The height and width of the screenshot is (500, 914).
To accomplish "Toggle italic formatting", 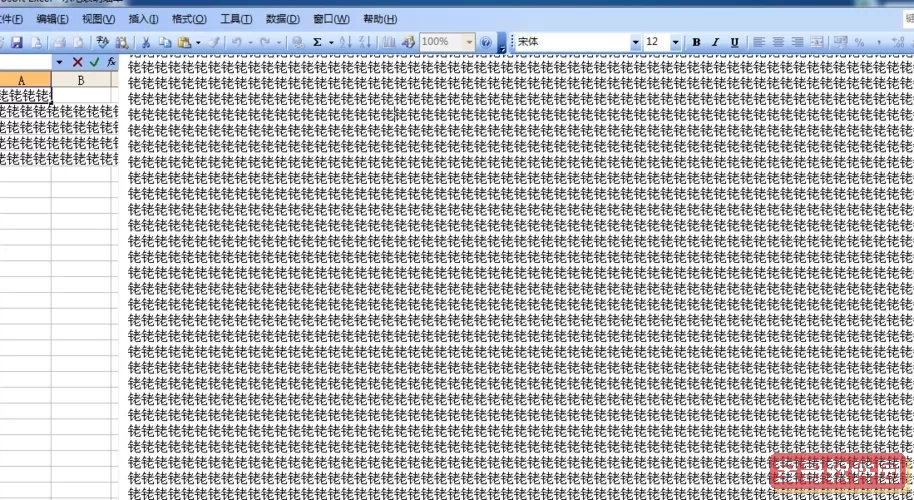I will click(716, 42).
